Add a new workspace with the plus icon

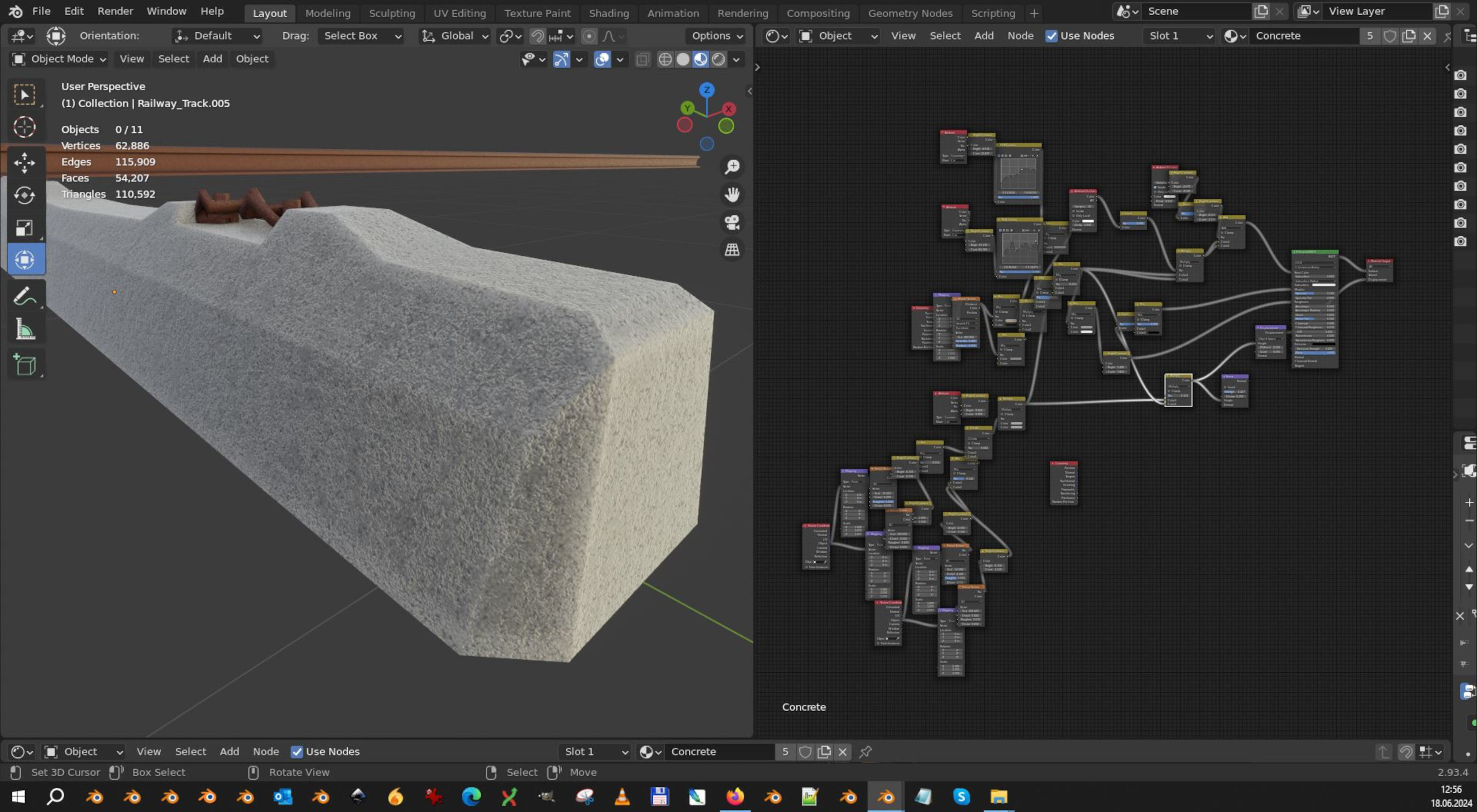click(x=1034, y=13)
